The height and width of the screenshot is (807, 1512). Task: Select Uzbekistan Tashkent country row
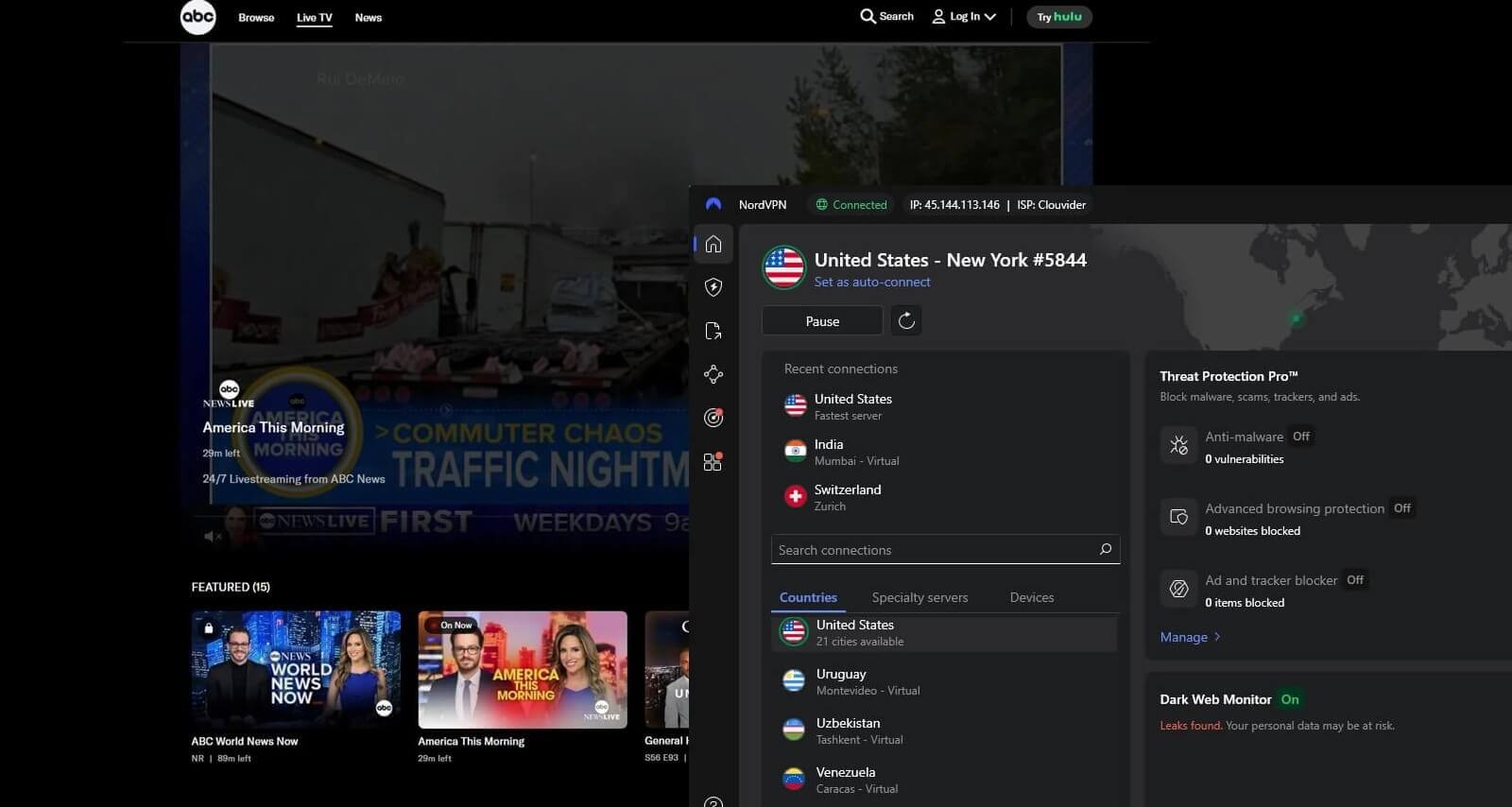pyautogui.click(x=945, y=730)
